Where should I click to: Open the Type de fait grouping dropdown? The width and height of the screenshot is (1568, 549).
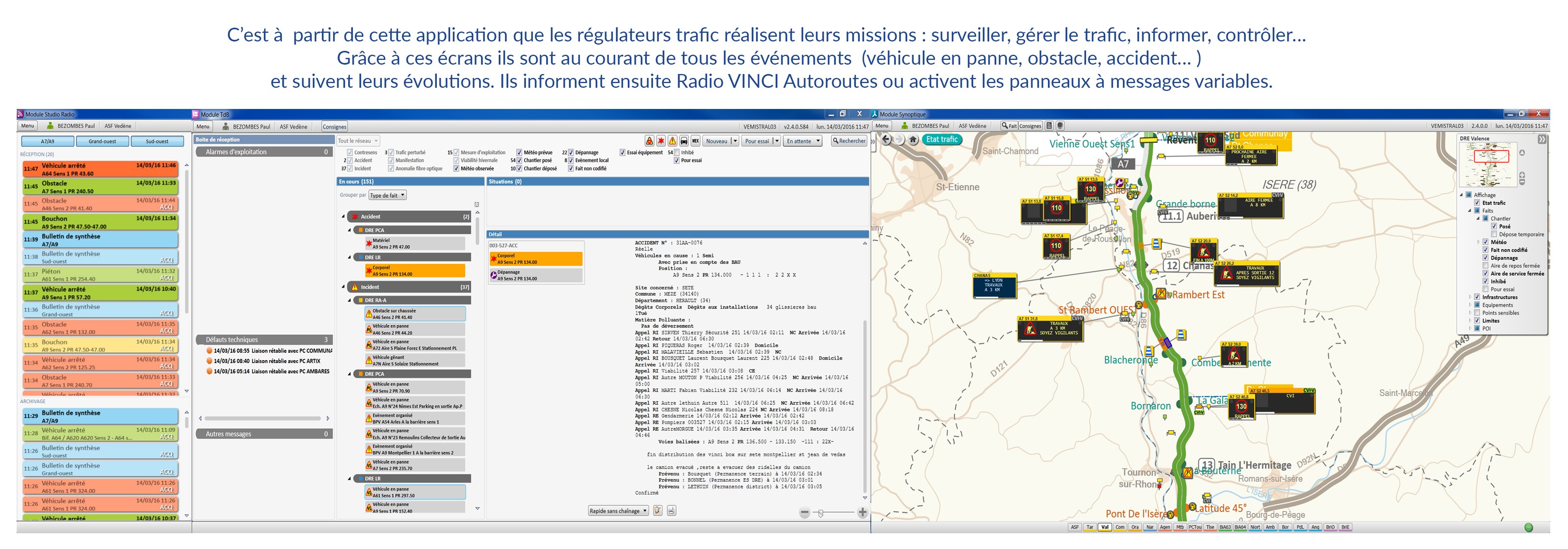[387, 196]
